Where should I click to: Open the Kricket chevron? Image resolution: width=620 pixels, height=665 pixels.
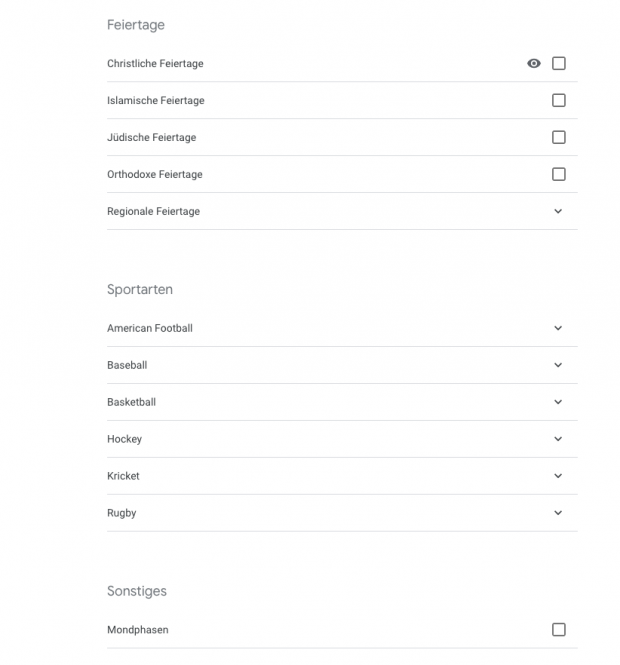coord(558,476)
